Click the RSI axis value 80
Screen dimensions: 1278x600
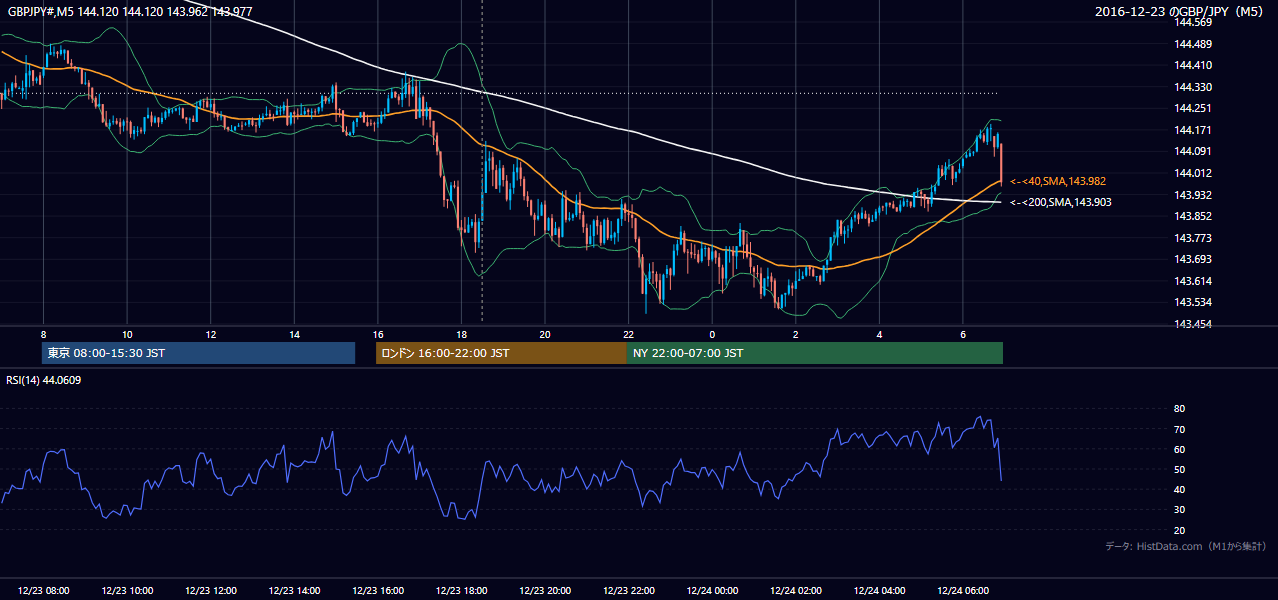click(1179, 409)
